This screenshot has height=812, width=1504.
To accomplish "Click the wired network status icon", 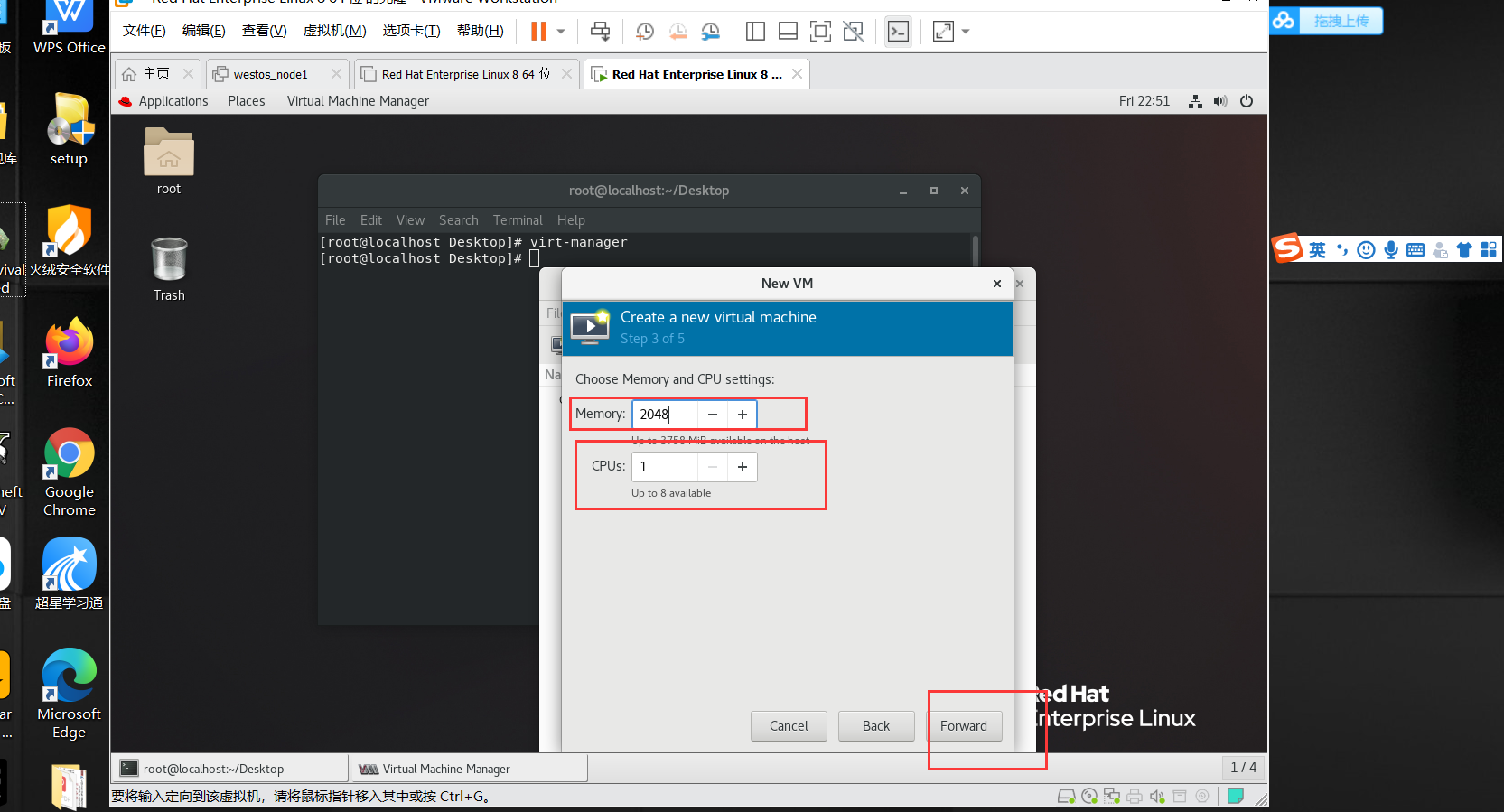I will coord(1195,101).
